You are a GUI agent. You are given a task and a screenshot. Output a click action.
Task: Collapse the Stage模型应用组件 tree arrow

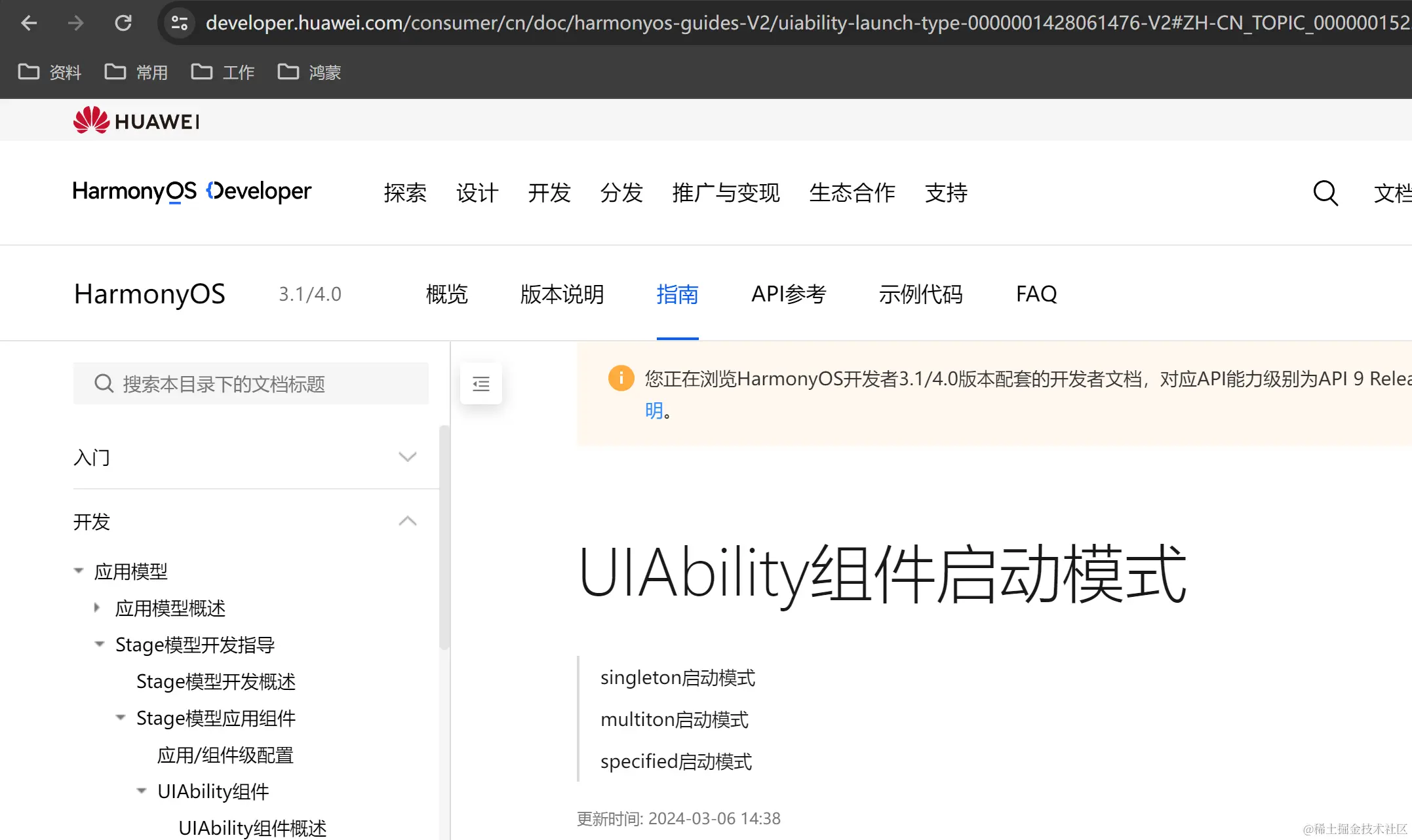tap(121, 717)
